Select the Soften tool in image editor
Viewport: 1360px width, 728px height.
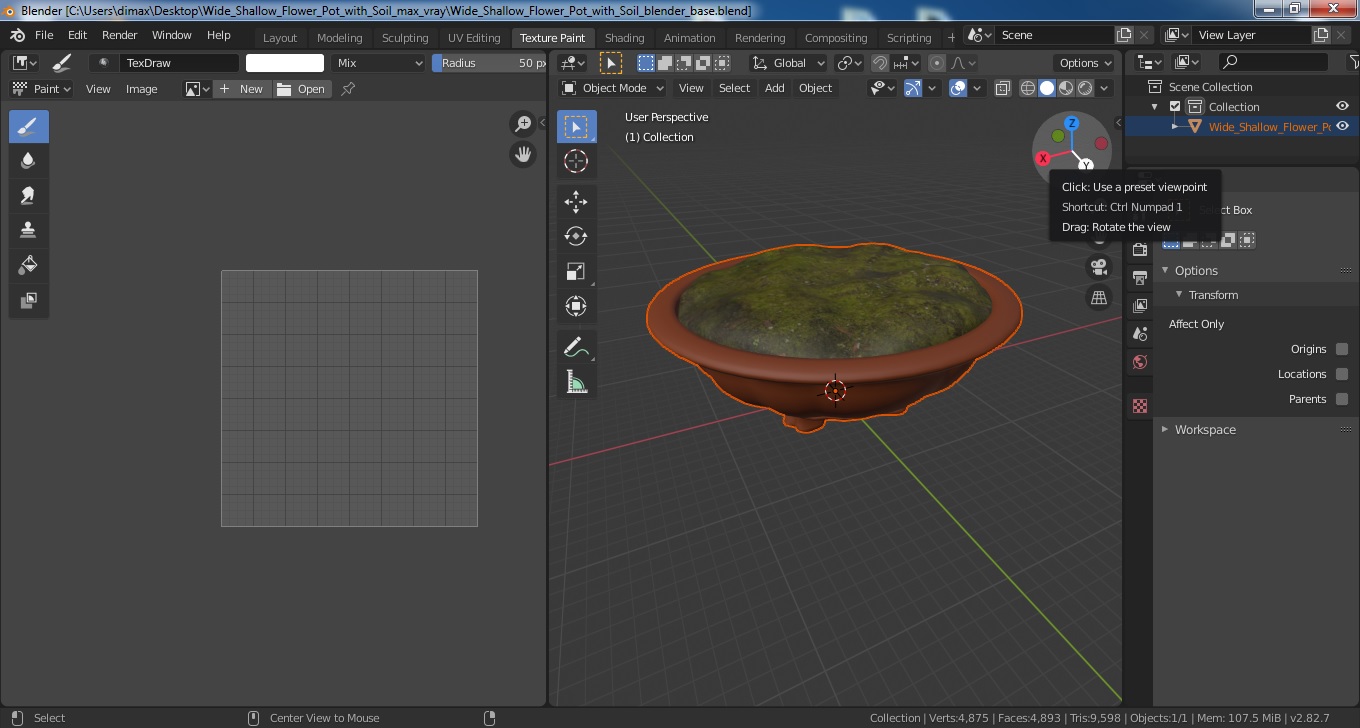point(28,161)
